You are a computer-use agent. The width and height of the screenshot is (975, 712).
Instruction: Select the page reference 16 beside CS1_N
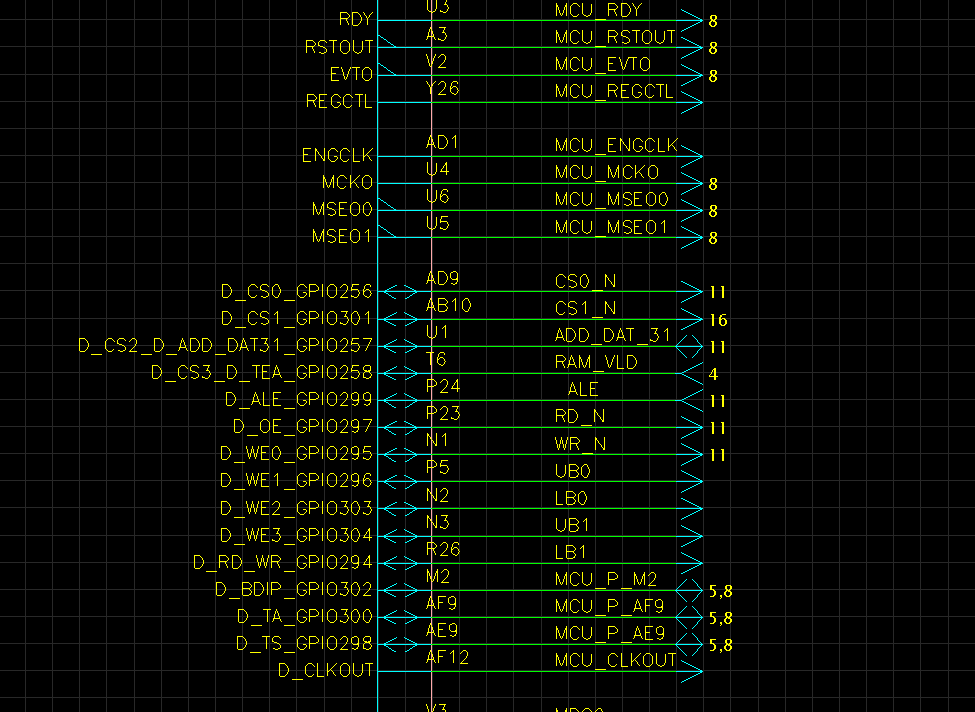(719, 320)
